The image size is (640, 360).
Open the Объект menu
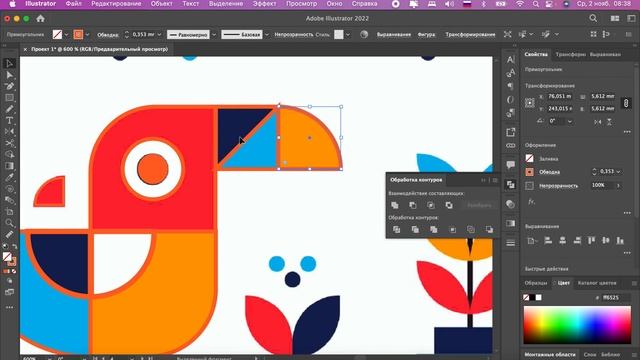[x=161, y=4]
